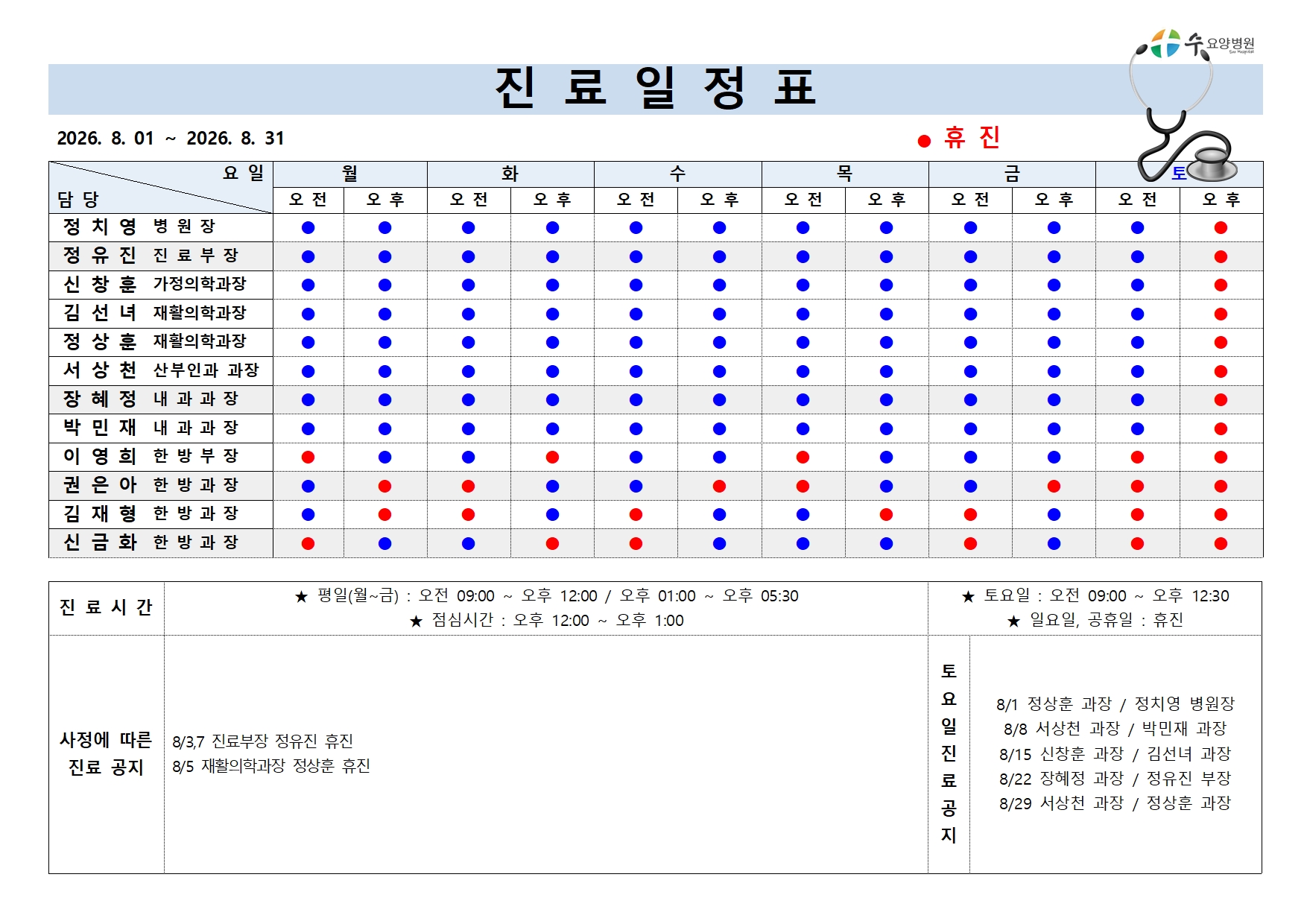Select the red dot for 신금화 Monday 오전
The image size is (1307, 924).
click(308, 543)
